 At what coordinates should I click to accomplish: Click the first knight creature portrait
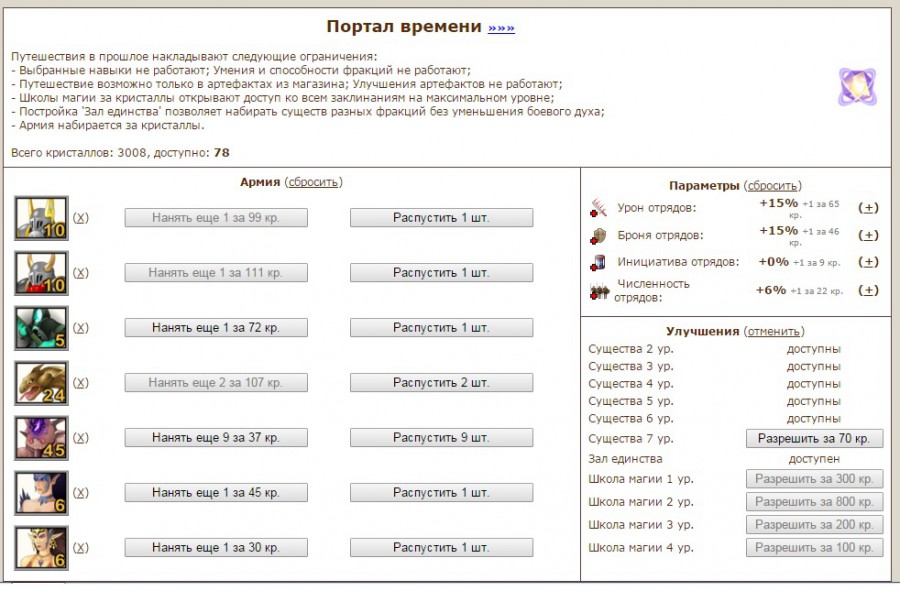click(41, 218)
